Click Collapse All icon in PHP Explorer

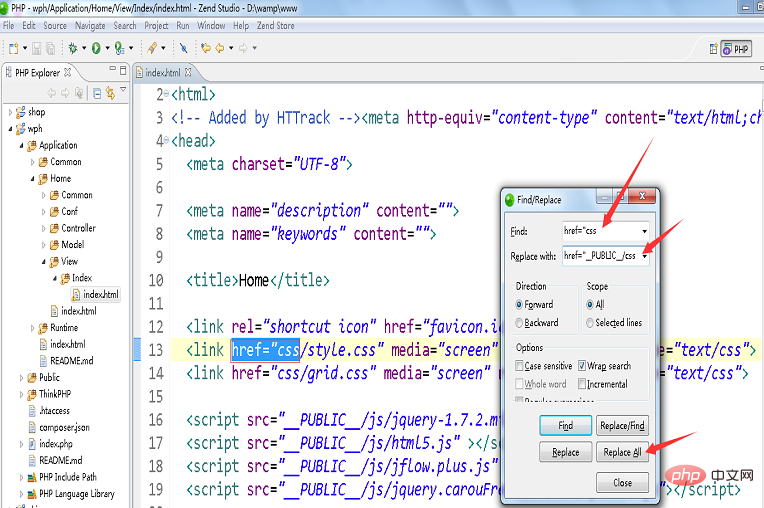pos(97,93)
